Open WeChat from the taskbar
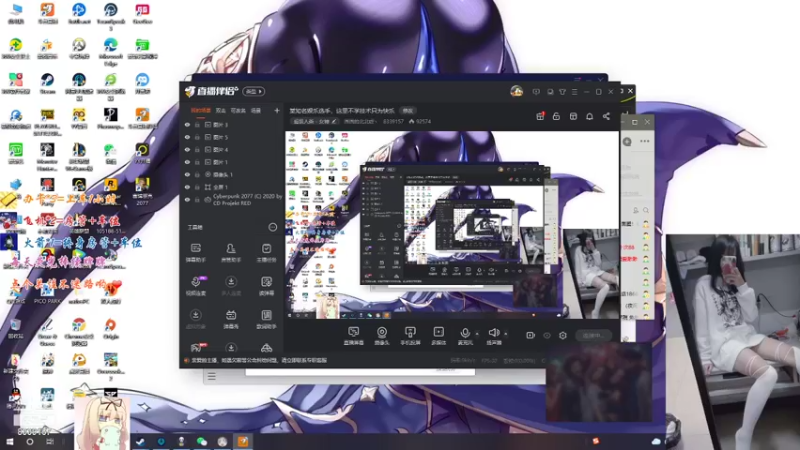The height and width of the screenshot is (450, 800). pos(202,441)
